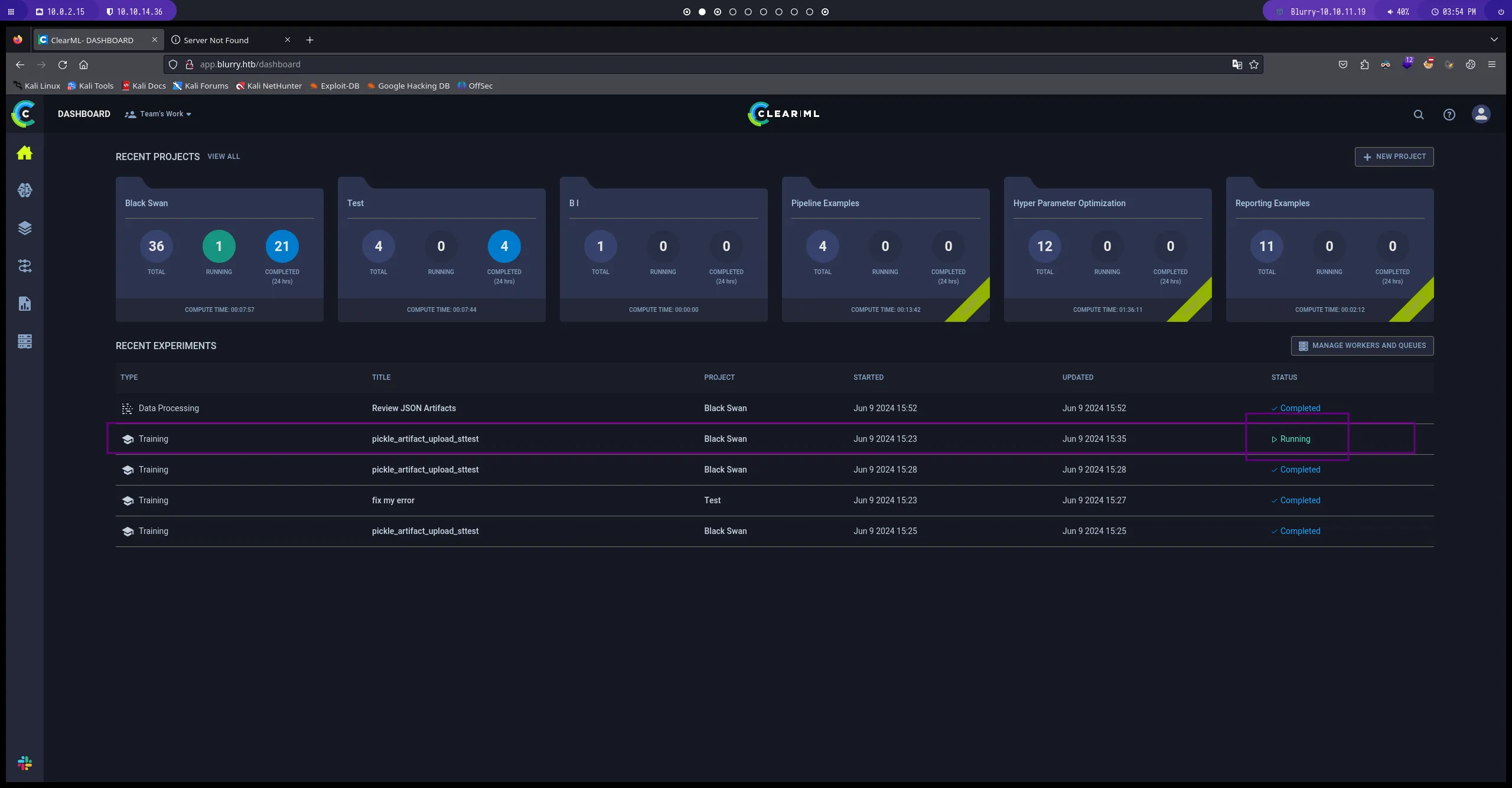Open the Pipelines icon in sidebar
Viewport: 1512px width, 788px height.
(24, 266)
